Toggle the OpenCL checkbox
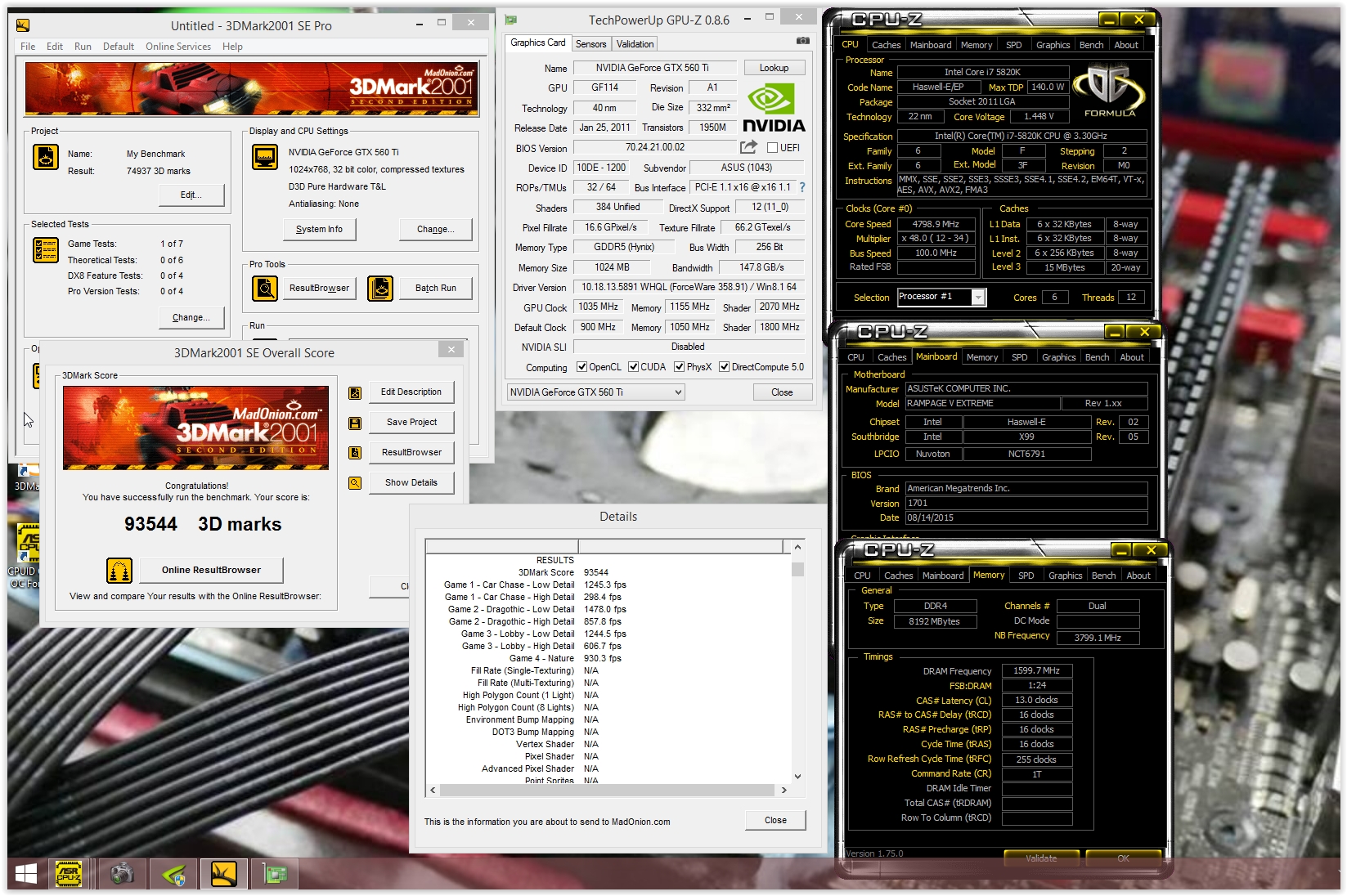This screenshot has width=1347, height=896. tap(581, 367)
